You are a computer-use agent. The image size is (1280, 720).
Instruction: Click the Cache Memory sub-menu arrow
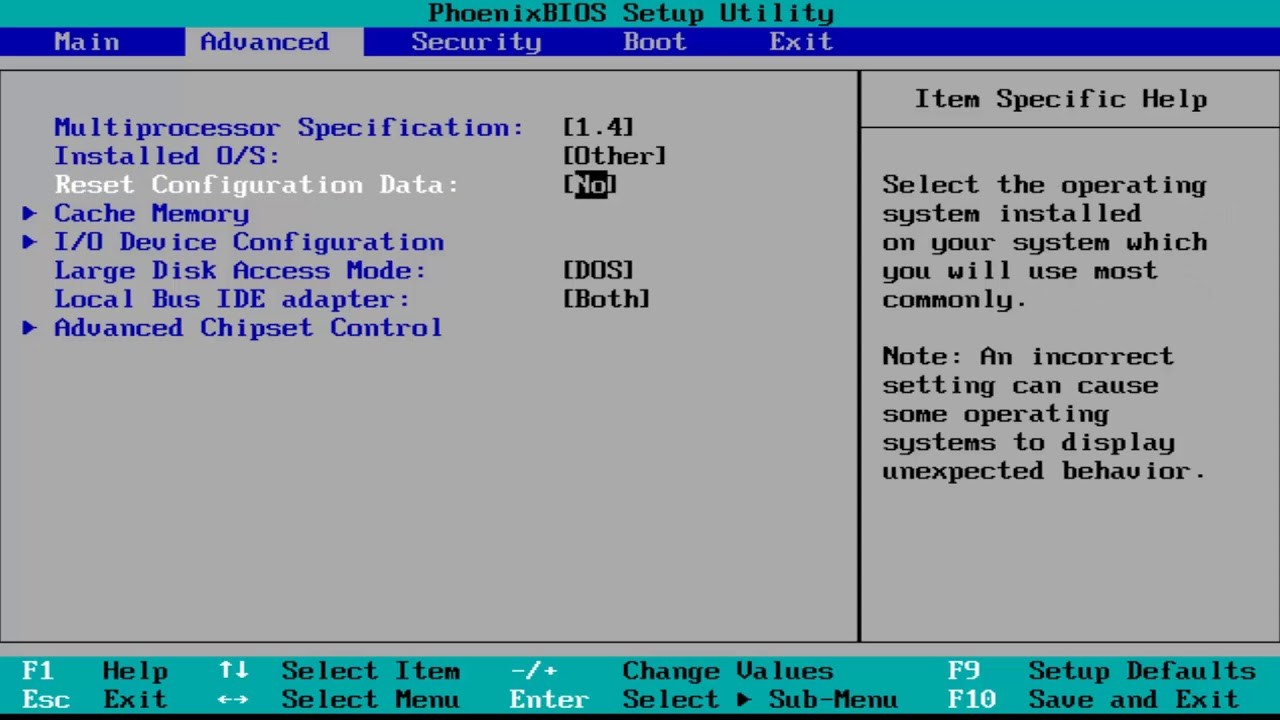pyautogui.click(x=28, y=213)
